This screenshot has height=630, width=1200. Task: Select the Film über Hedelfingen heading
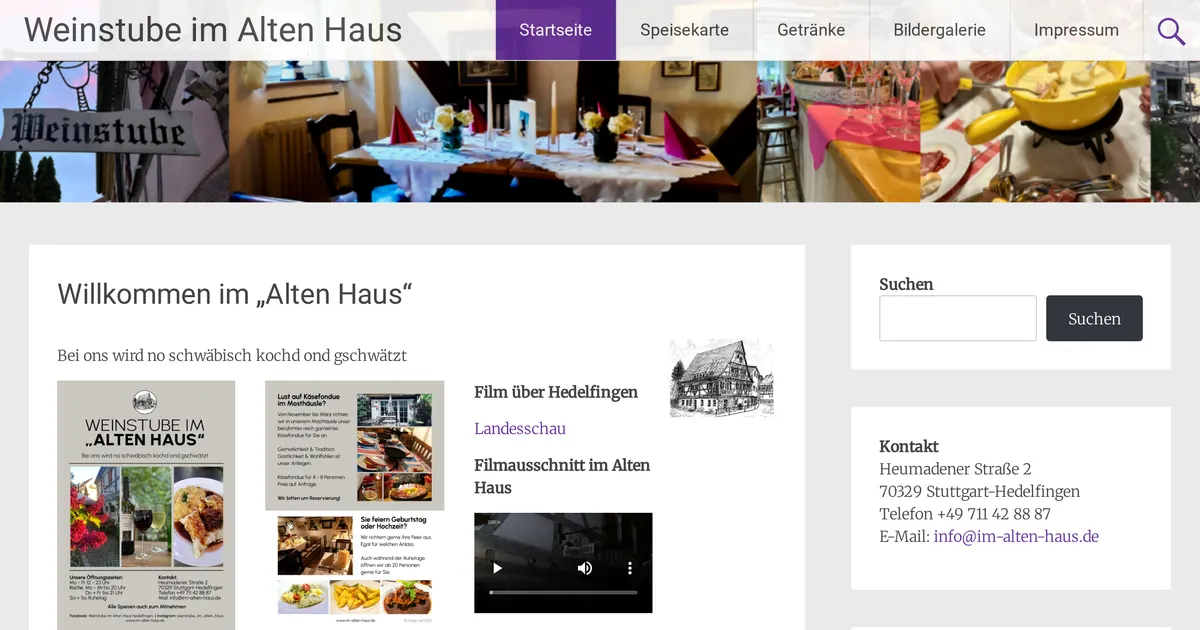pos(556,392)
